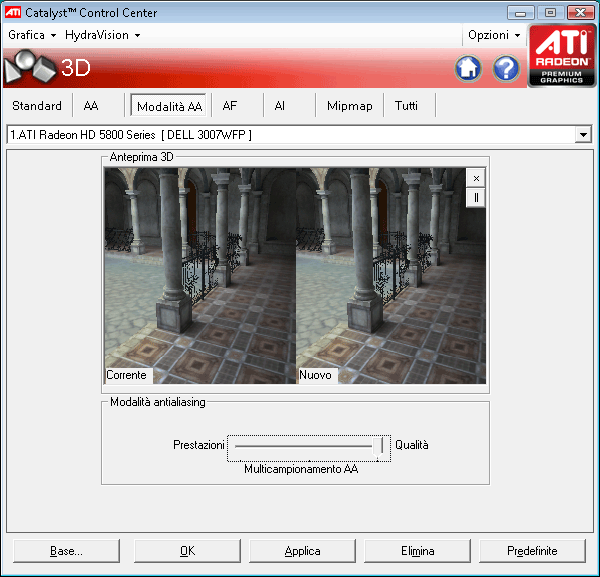Close the Catalyst Control Center window

point(580,13)
